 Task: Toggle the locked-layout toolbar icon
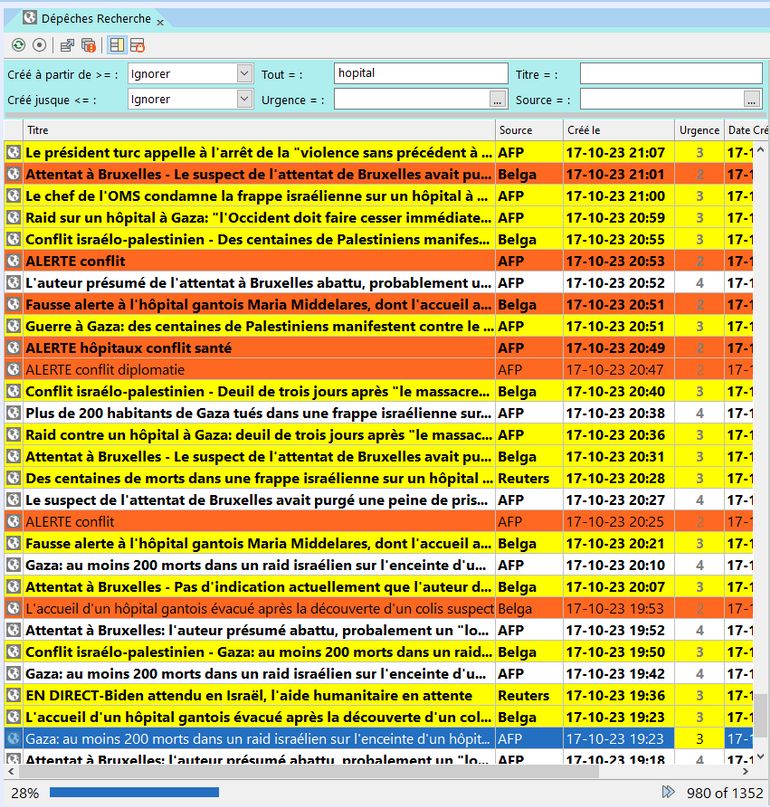coord(138,45)
